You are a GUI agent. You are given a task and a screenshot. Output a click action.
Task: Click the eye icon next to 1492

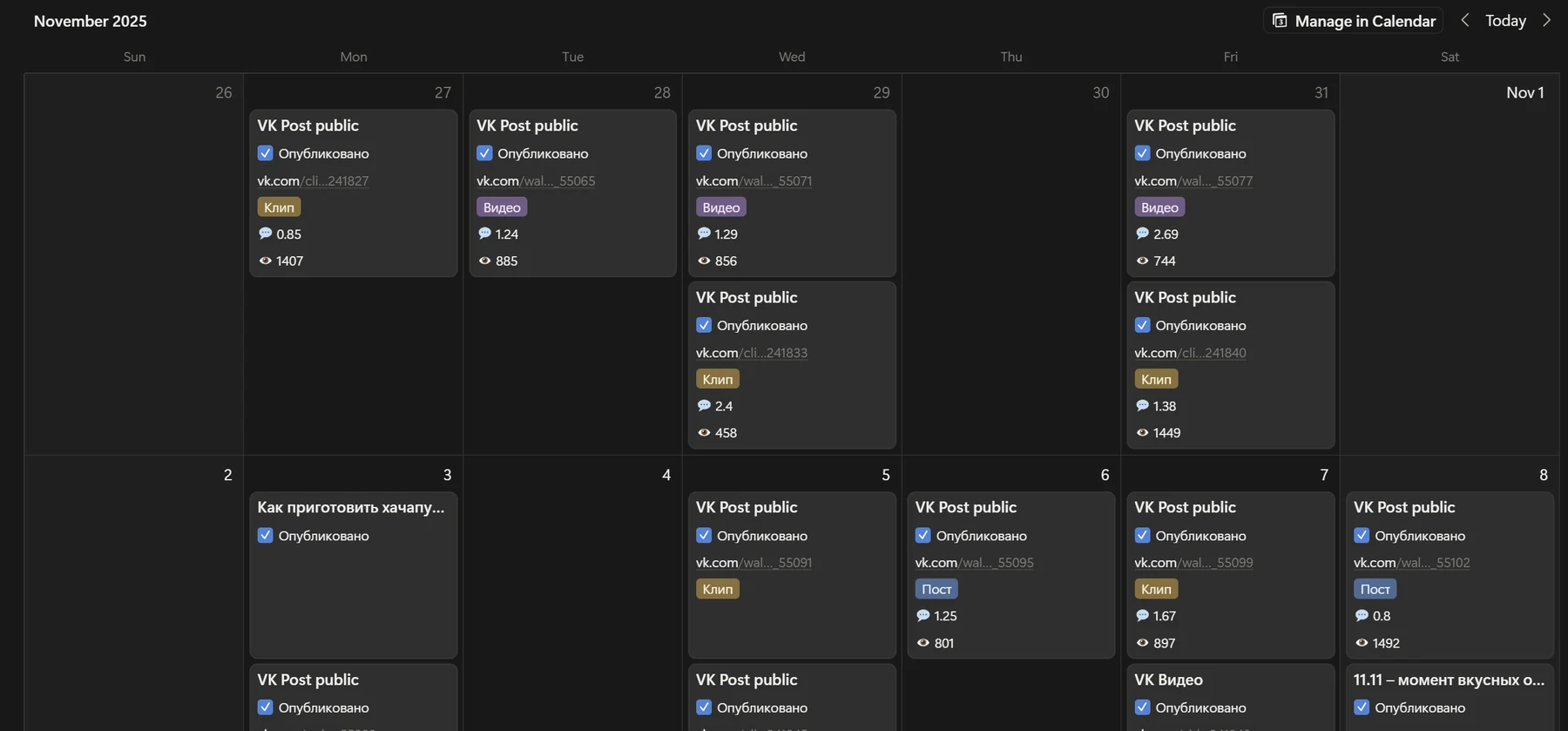click(1362, 643)
